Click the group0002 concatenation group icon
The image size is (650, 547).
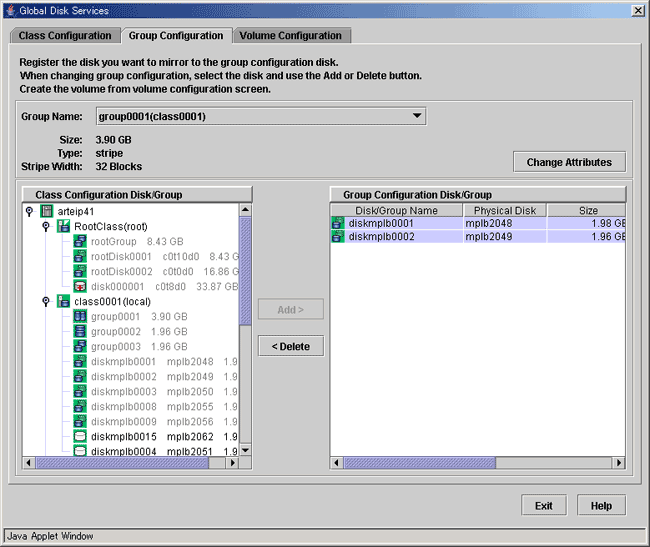80,331
